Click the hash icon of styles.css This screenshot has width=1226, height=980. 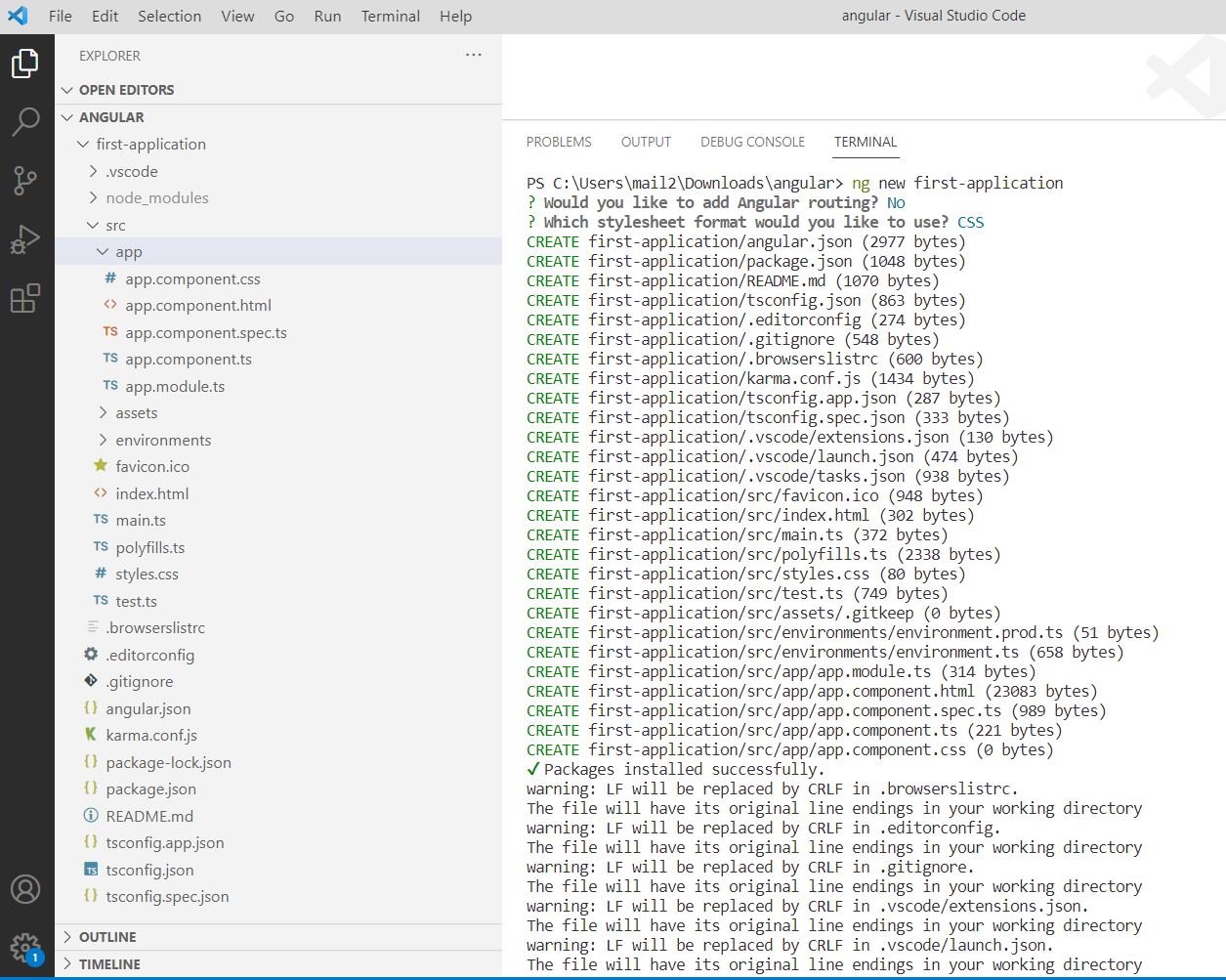(x=101, y=574)
